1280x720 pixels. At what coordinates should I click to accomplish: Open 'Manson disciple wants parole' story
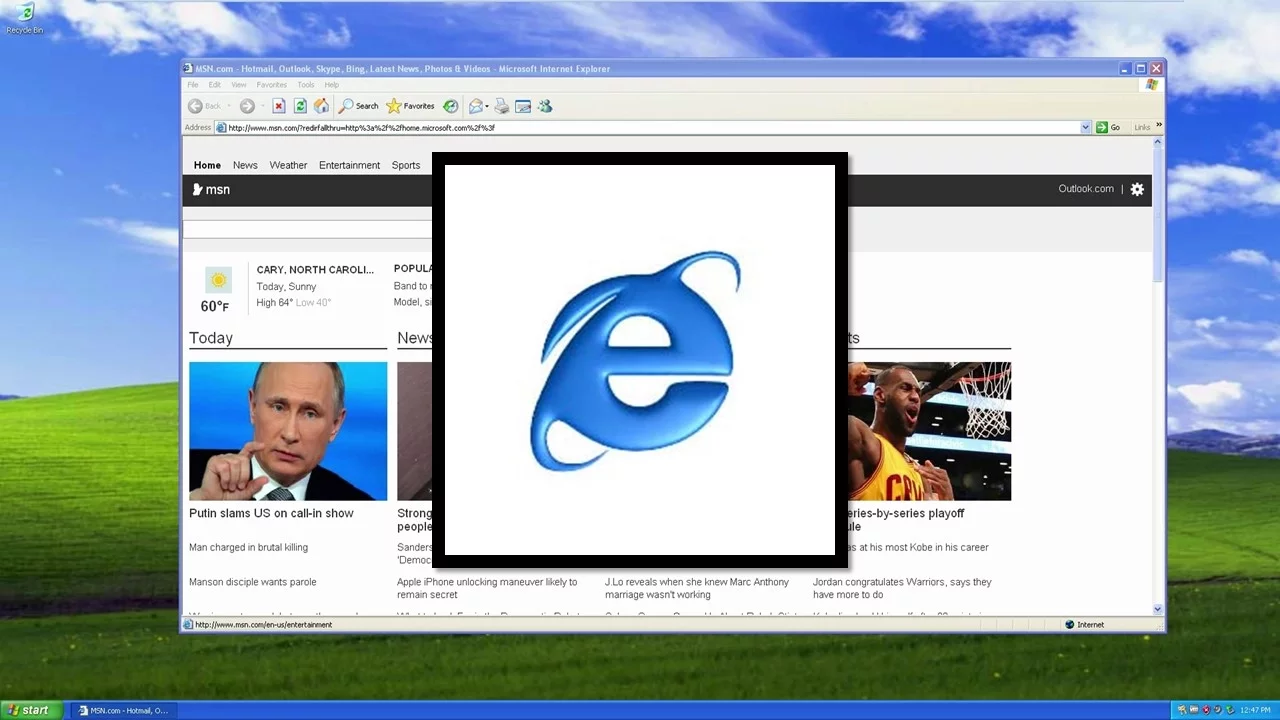click(x=252, y=582)
